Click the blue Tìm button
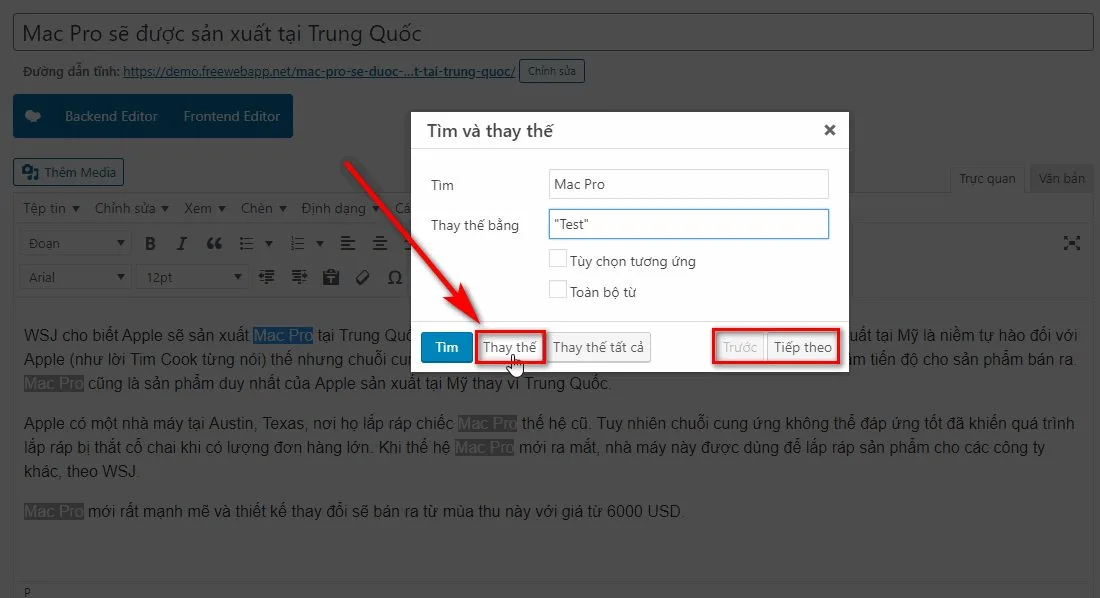Screen dimensions: 1100x598 [447, 347]
